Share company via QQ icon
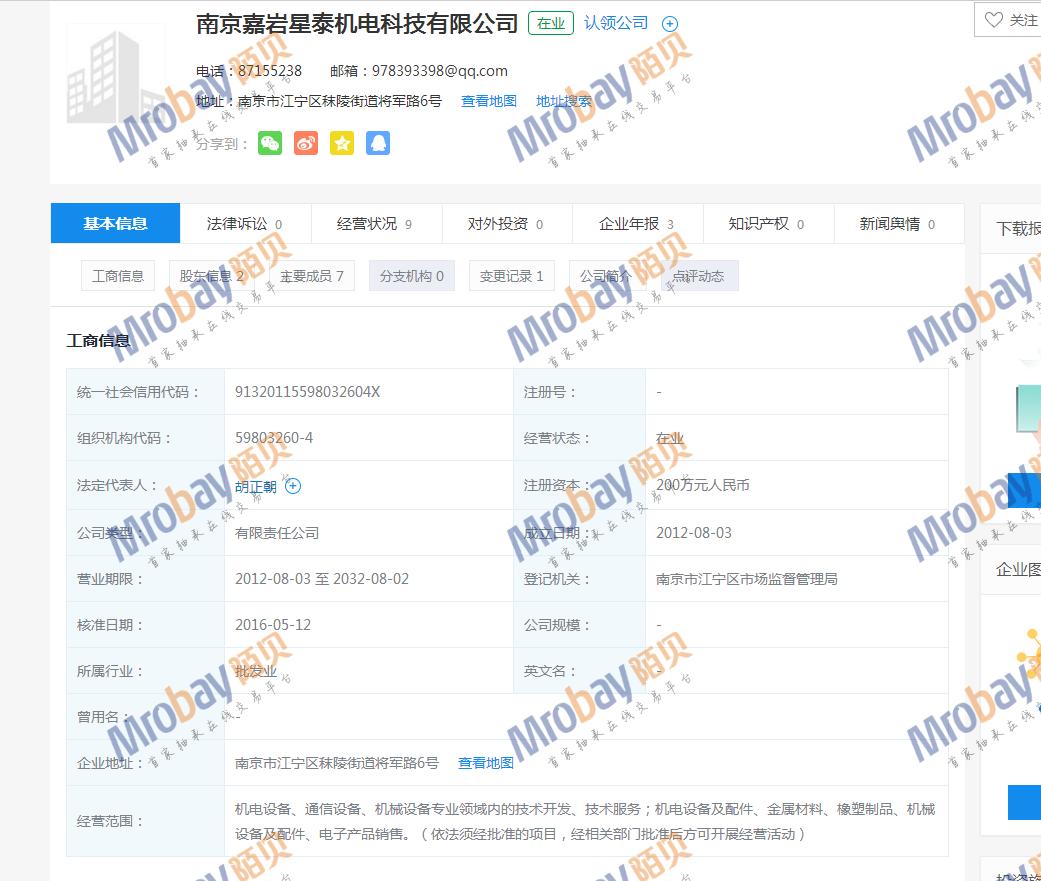1041x881 pixels. click(378, 144)
